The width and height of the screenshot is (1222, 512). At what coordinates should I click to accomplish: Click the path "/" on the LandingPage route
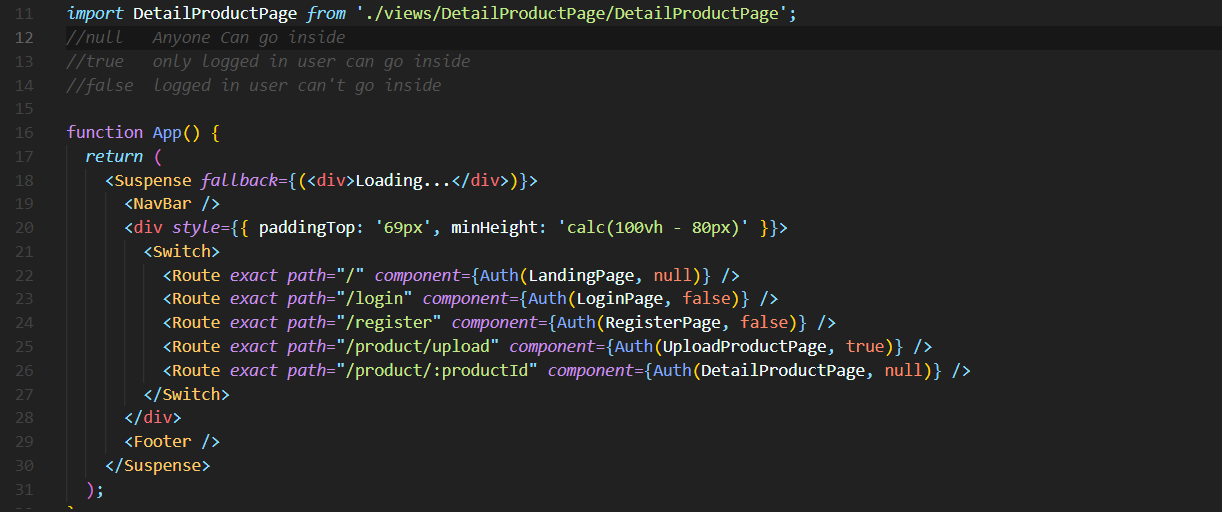click(x=350, y=276)
